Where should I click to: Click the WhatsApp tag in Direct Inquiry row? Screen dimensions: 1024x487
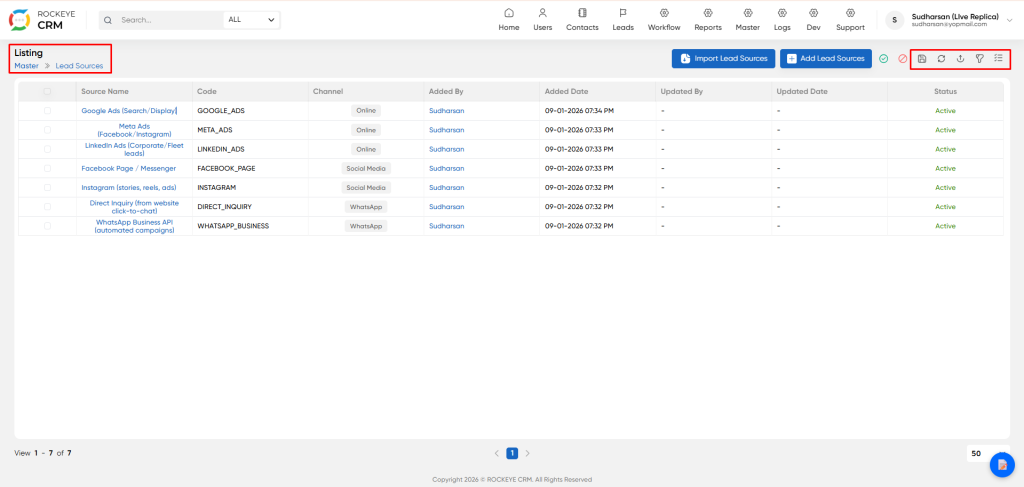(x=366, y=206)
